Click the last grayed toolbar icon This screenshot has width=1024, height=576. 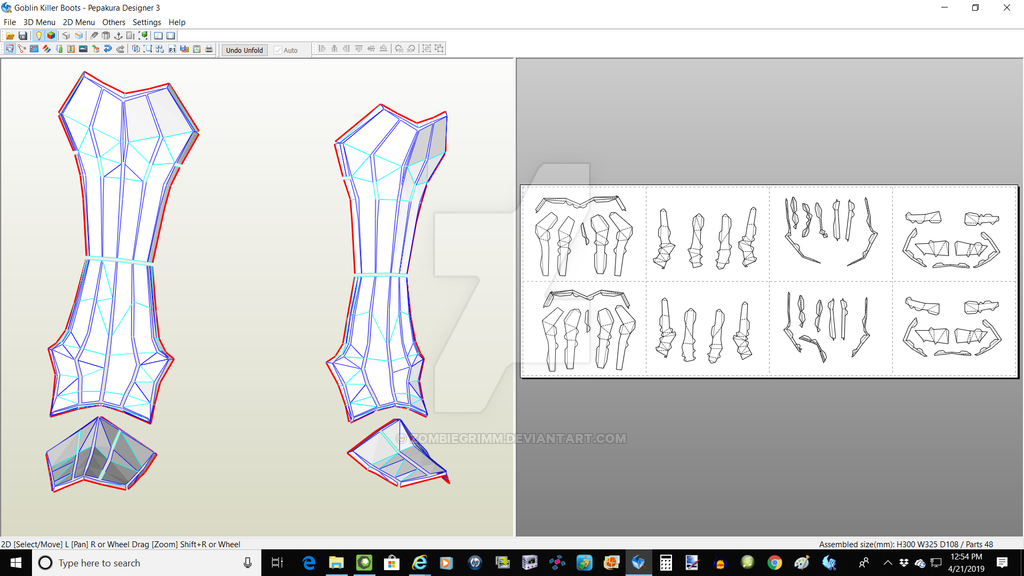coord(440,49)
